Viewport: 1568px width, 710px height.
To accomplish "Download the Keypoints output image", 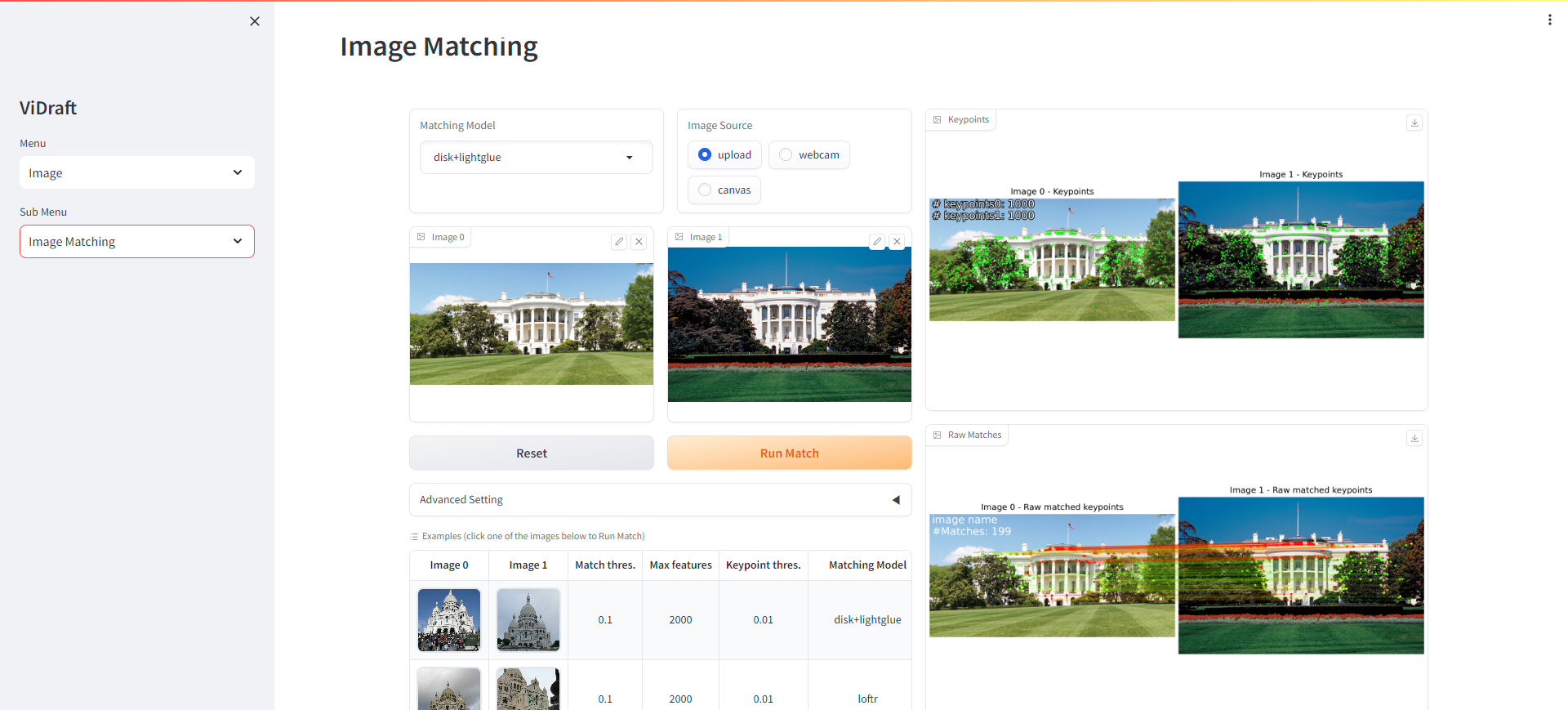I will (1414, 123).
